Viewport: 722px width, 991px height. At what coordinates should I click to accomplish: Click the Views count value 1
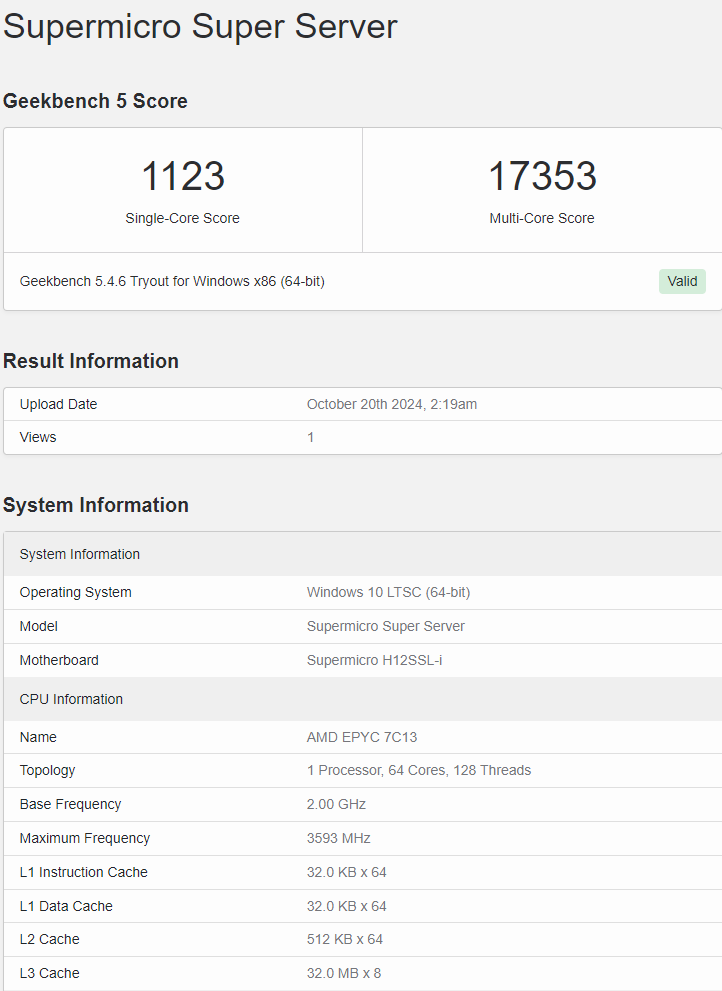[x=310, y=437]
